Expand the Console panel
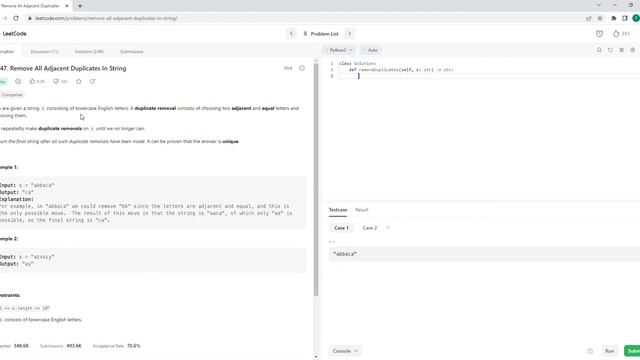The width and height of the screenshot is (640, 360). pyautogui.click(x=344, y=351)
